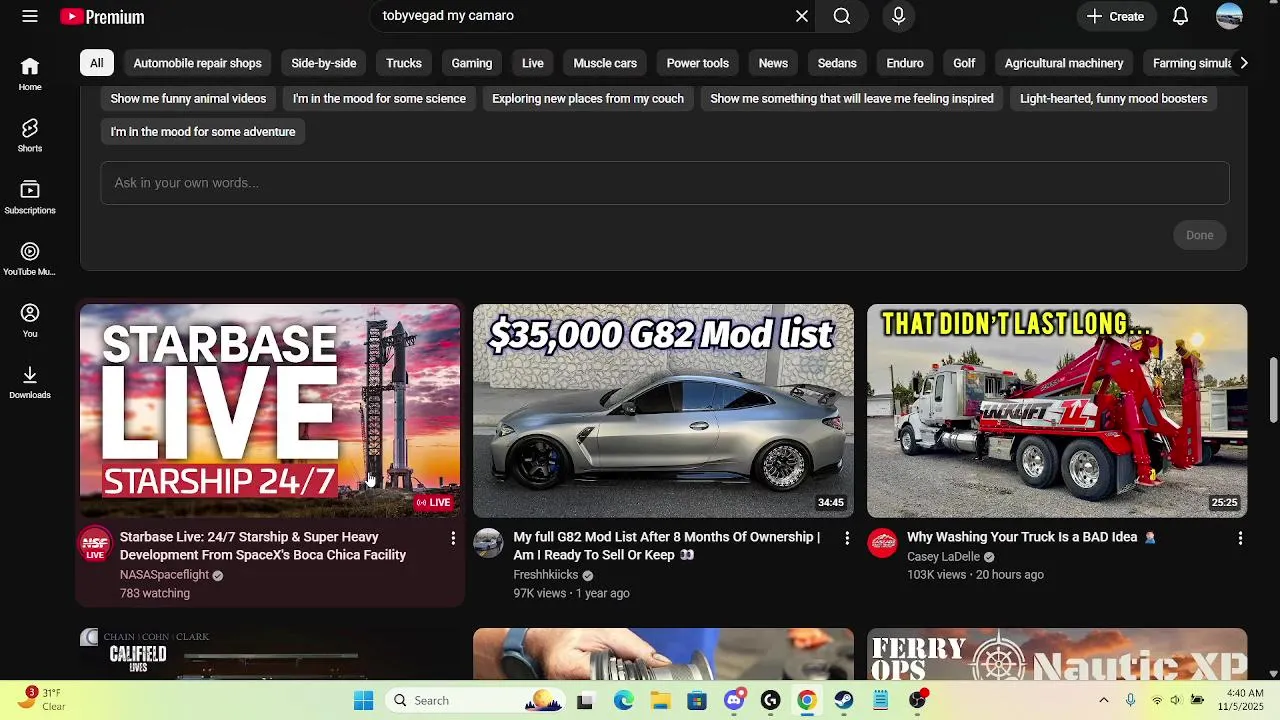The image size is (1280, 720).
Task: Select the Live filter chip
Action: [x=533, y=63]
